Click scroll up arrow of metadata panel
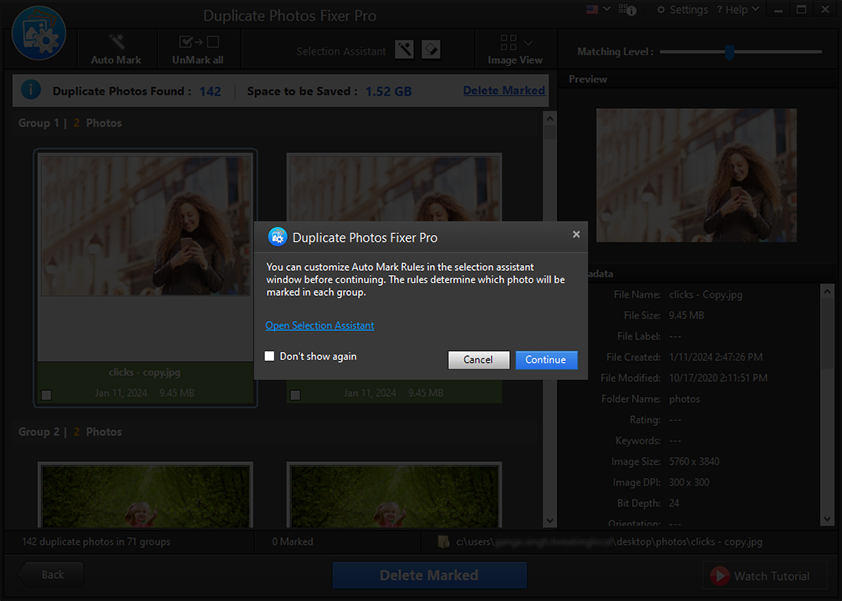 827,292
